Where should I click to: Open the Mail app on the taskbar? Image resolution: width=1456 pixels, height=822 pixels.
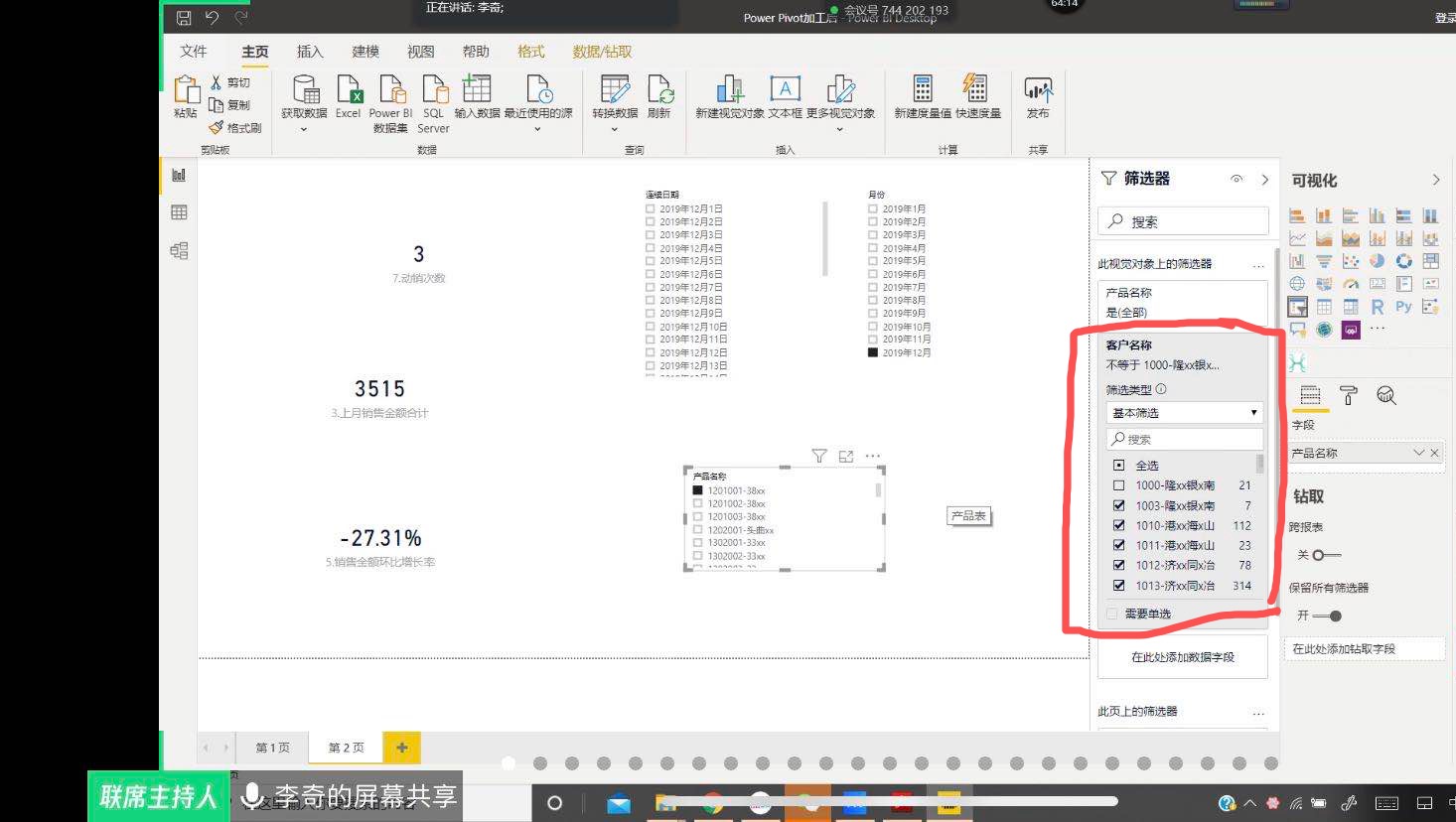pyautogui.click(x=619, y=803)
